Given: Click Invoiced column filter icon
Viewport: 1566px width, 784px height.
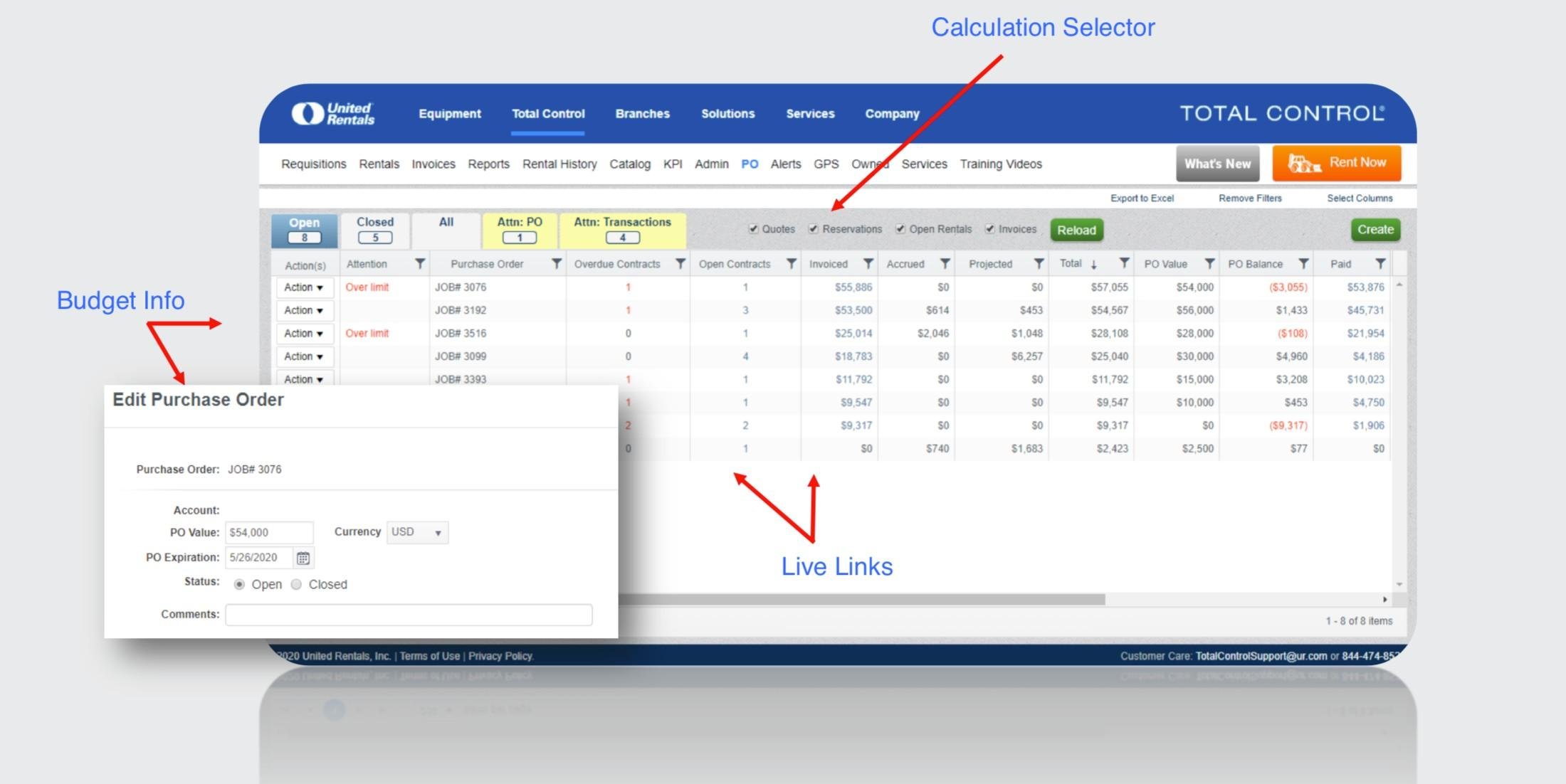Looking at the screenshot, I should 868,264.
